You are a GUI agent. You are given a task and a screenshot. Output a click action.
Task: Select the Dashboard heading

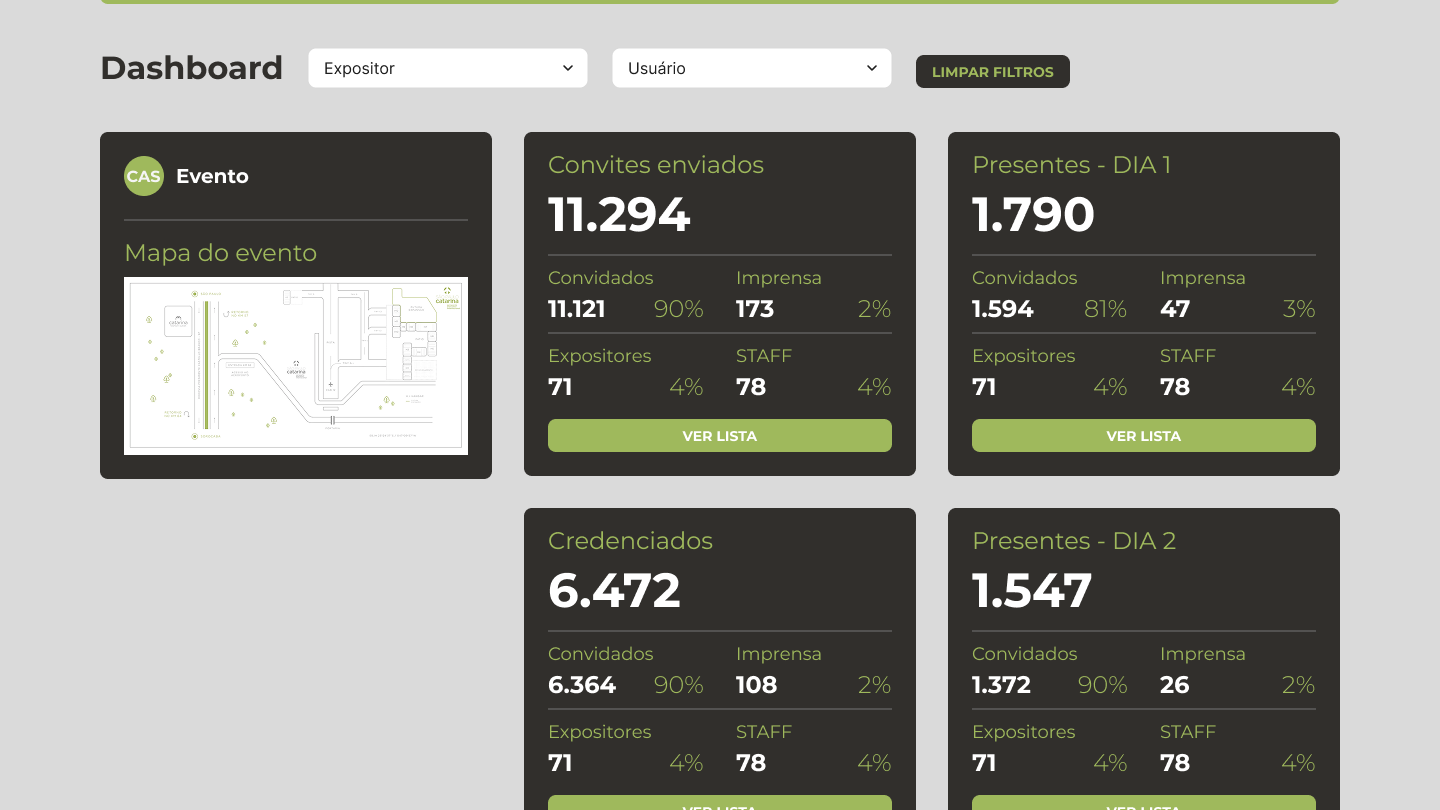click(192, 68)
